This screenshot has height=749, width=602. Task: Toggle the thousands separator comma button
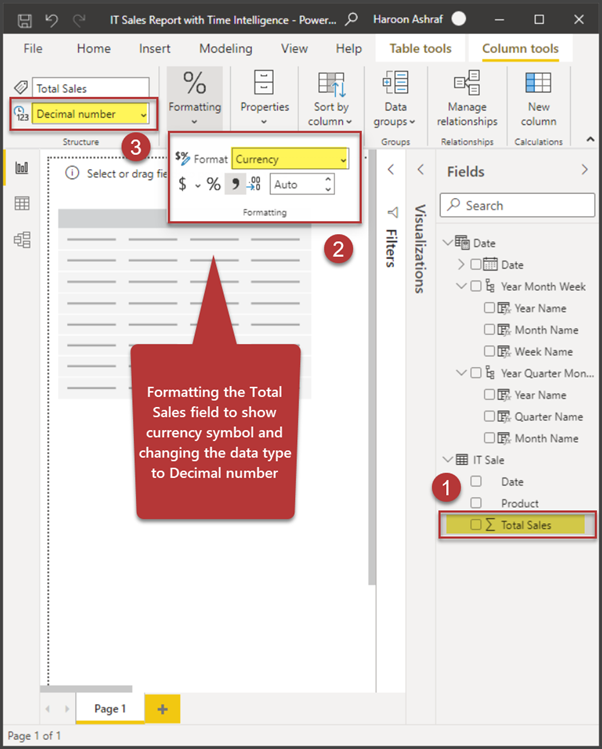point(235,184)
